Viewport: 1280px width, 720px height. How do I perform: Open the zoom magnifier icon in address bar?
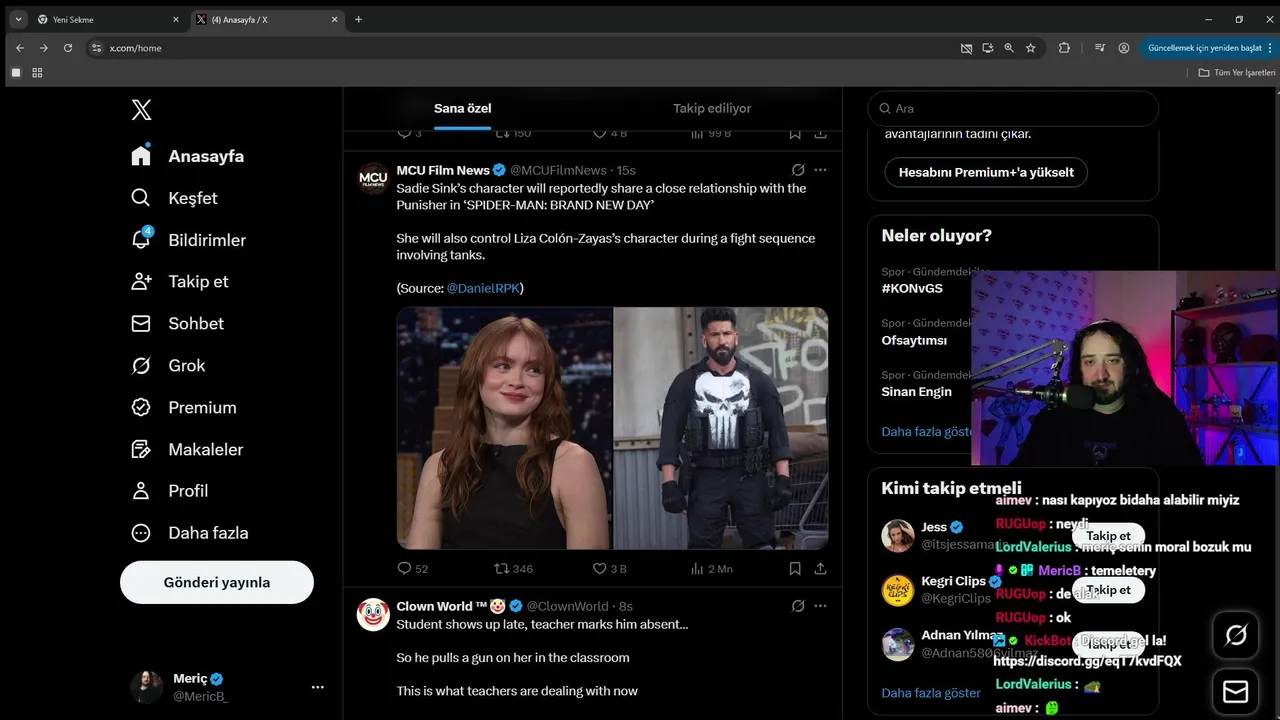coord(1009,48)
